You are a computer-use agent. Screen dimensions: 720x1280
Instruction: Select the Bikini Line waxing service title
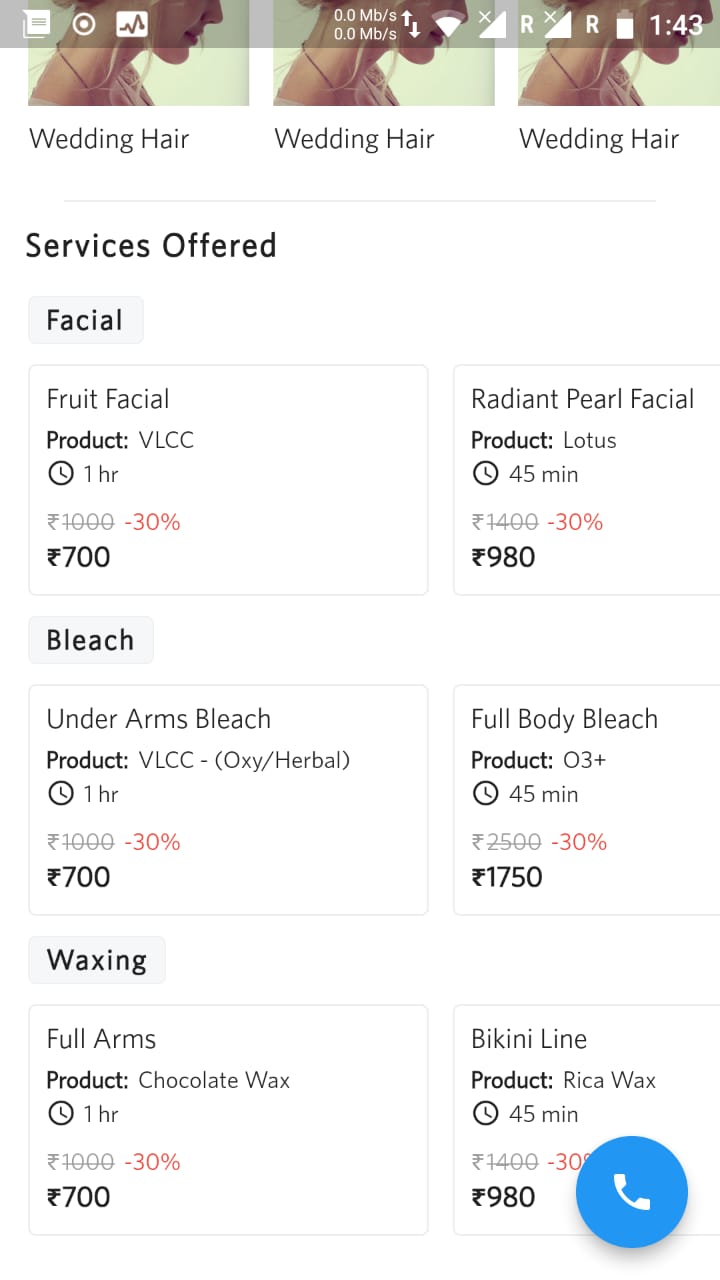pos(529,1039)
